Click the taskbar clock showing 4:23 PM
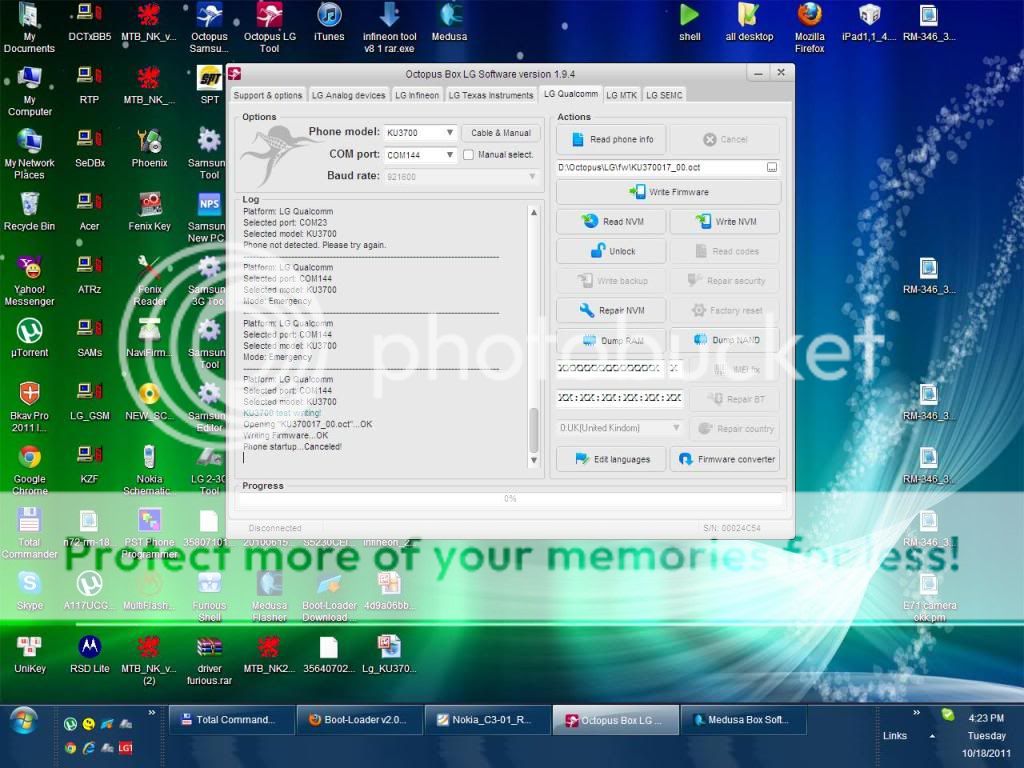1024x768 pixels. 985,718
